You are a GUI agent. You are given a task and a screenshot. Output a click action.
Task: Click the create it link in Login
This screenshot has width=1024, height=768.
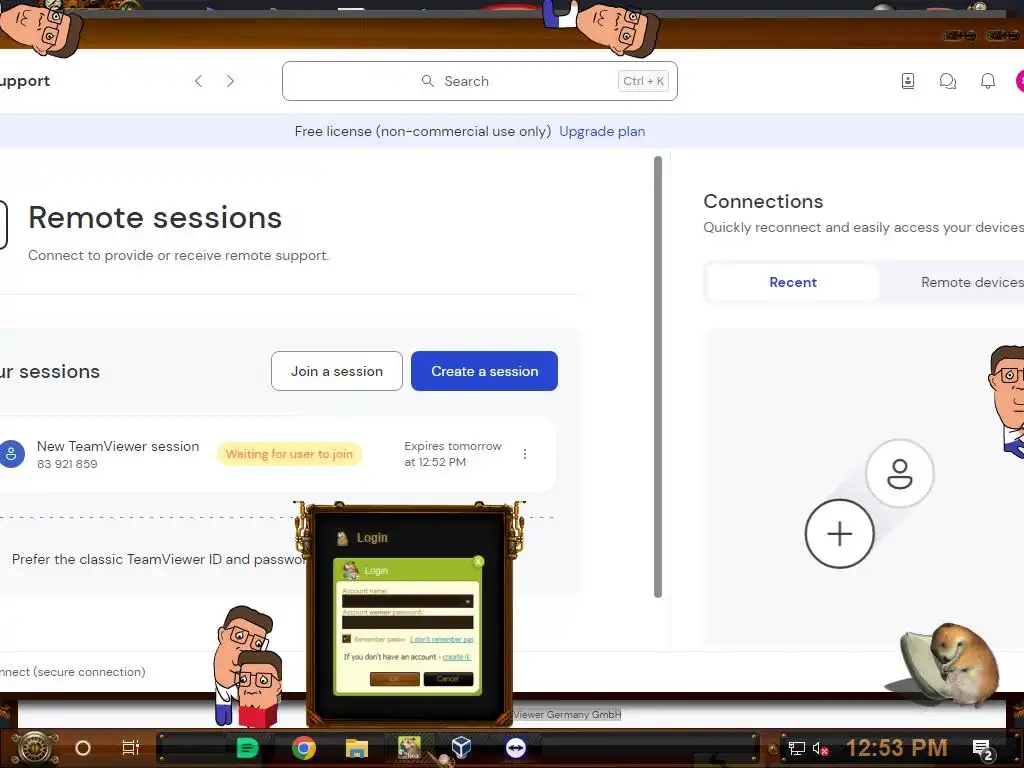[456, 657]
